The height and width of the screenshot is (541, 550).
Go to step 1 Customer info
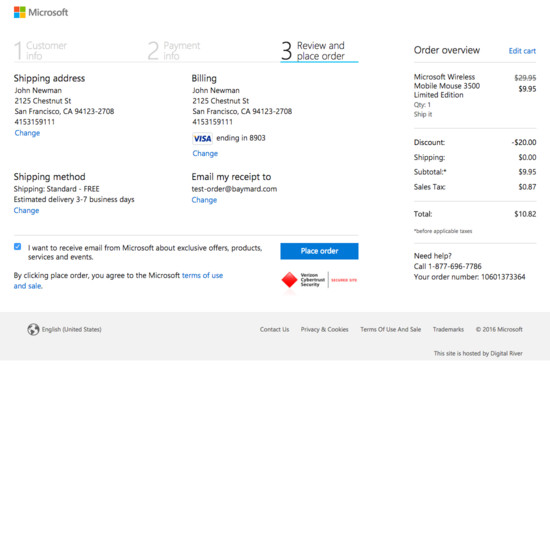pos(40,51)
